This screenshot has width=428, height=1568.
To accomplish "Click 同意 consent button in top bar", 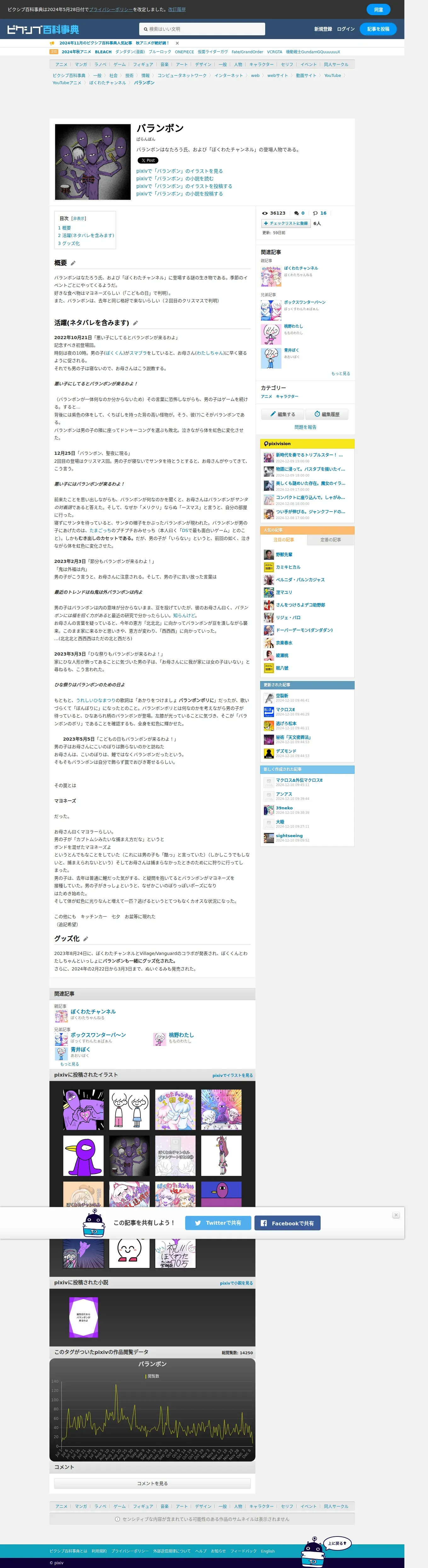I will point(378,10).
